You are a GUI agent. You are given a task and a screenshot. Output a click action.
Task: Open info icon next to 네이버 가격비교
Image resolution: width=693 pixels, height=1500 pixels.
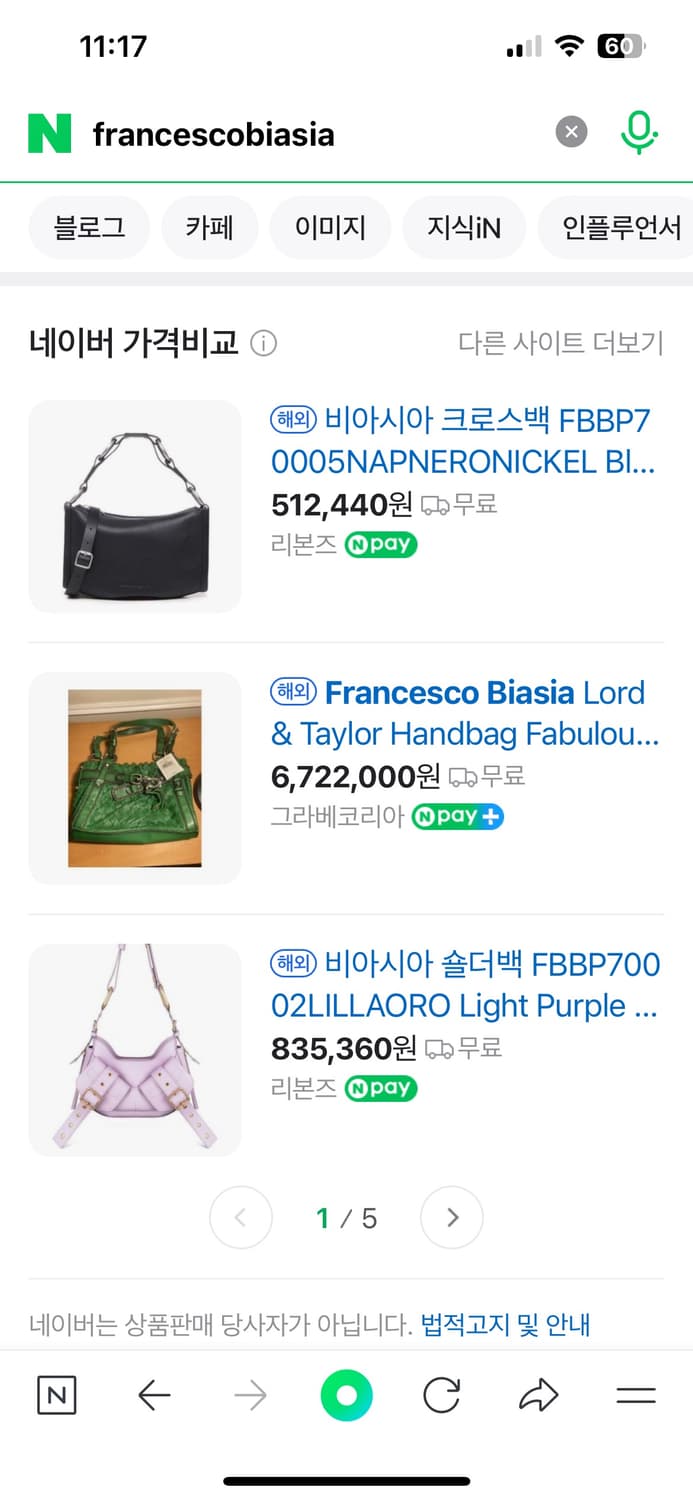pyautogui.click(x=263, y=344)
